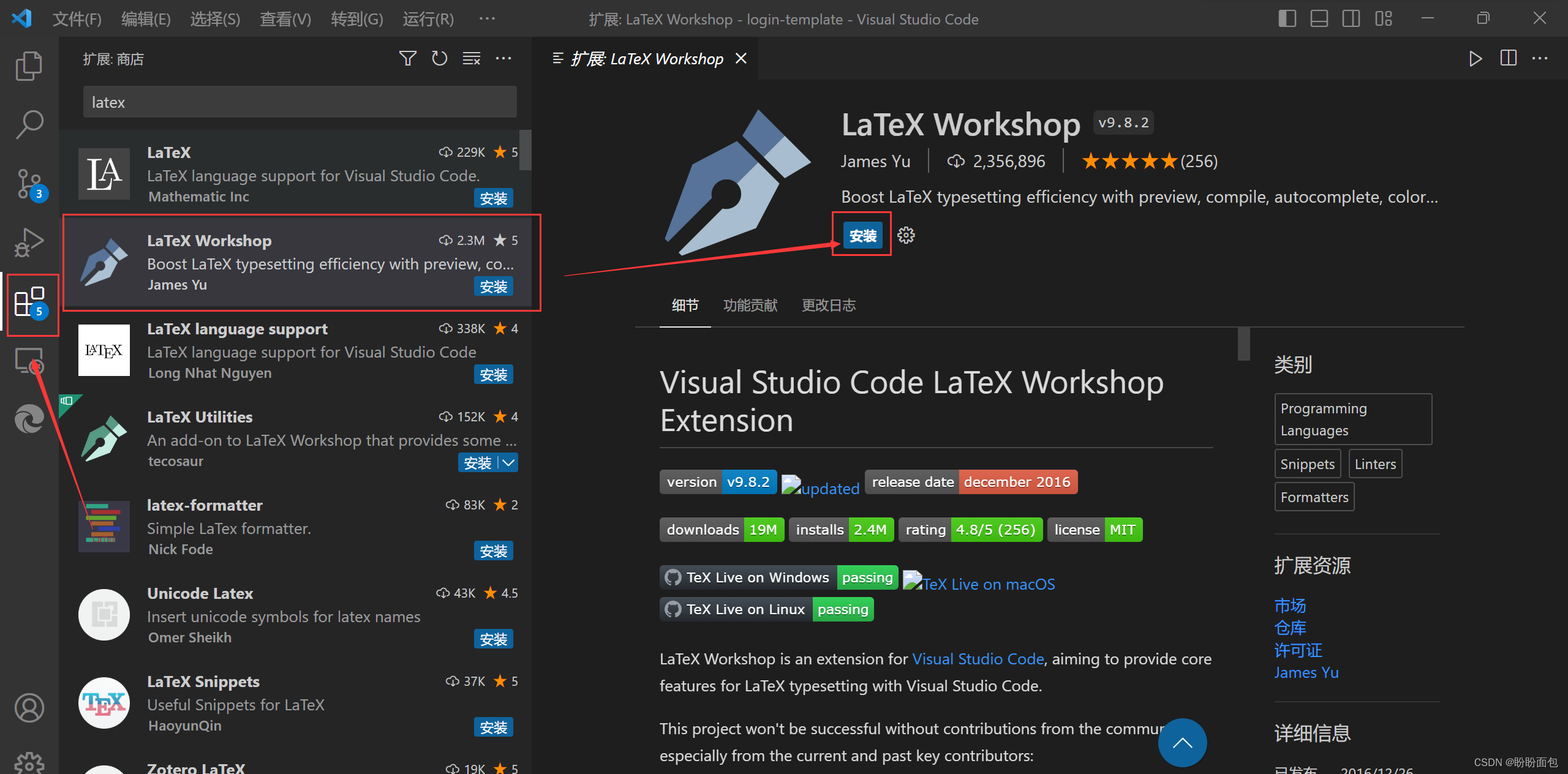The width and height of the screenshot is (1568, 774).
Task: Split the editor using the top-right icon
Action: (x=1508, y=58)
